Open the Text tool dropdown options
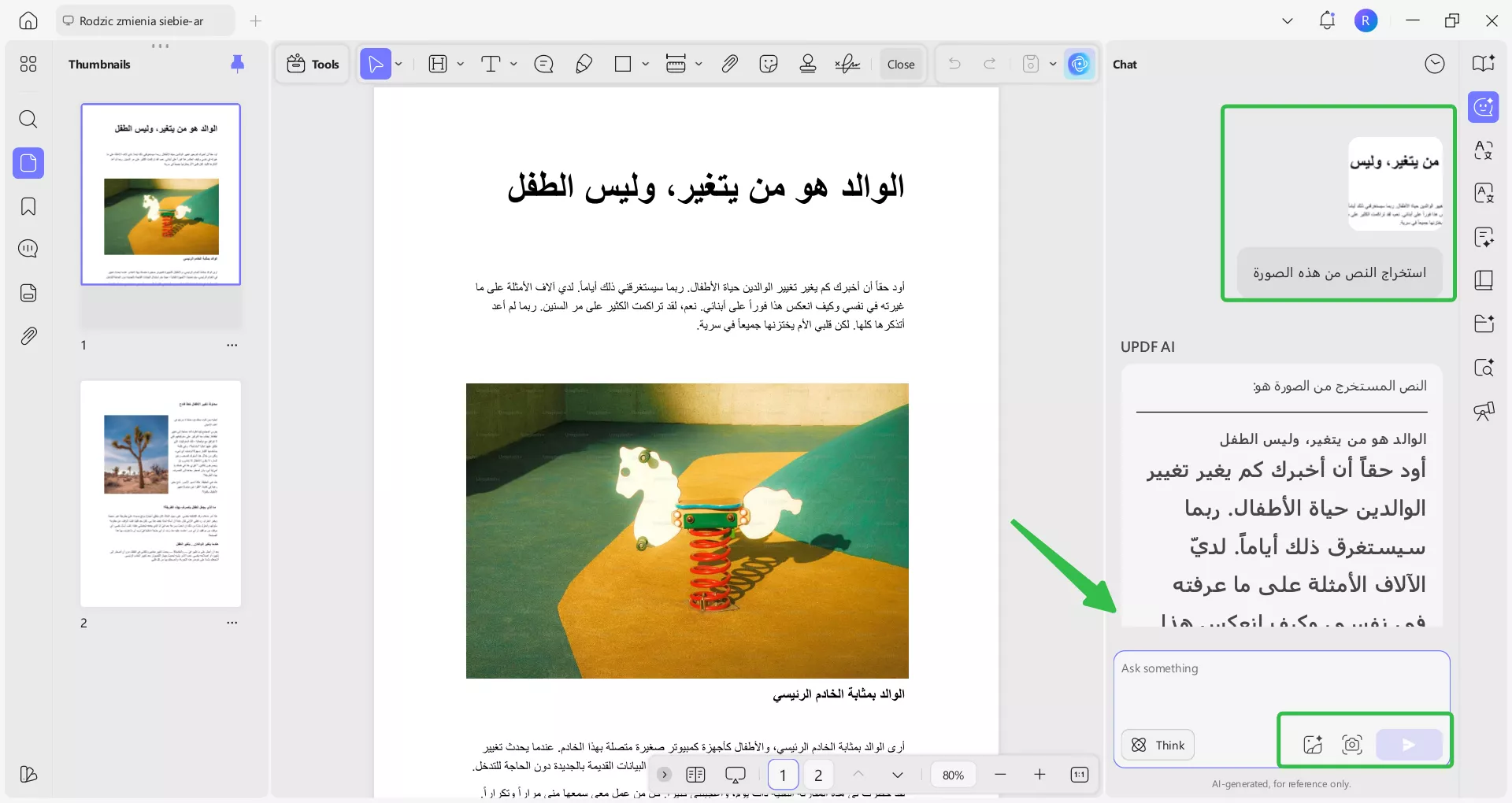This screenshot has width=1512, height=803. tap(513, 64)
